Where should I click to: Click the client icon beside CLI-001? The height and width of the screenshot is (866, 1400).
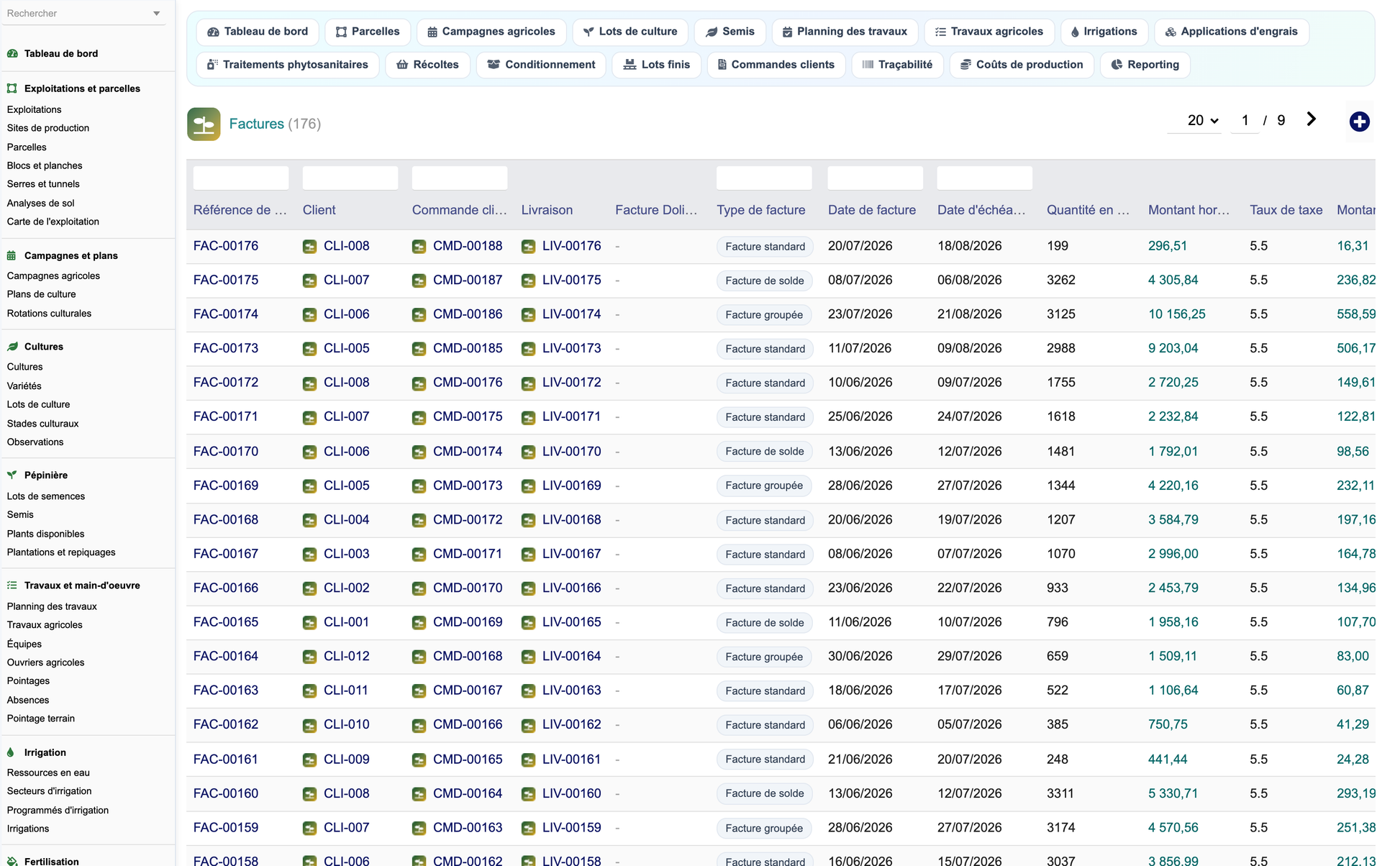[x=309, y=623]
